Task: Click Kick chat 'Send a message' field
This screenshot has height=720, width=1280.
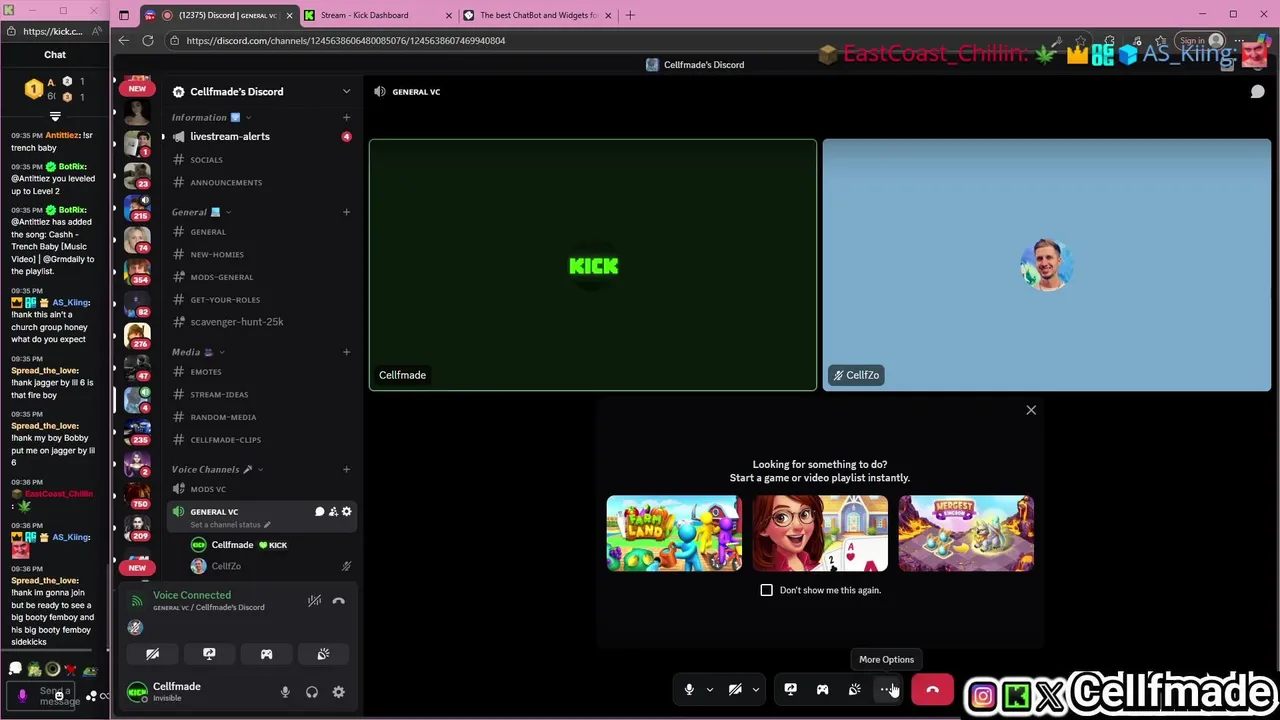Action: tap(60, 695)
